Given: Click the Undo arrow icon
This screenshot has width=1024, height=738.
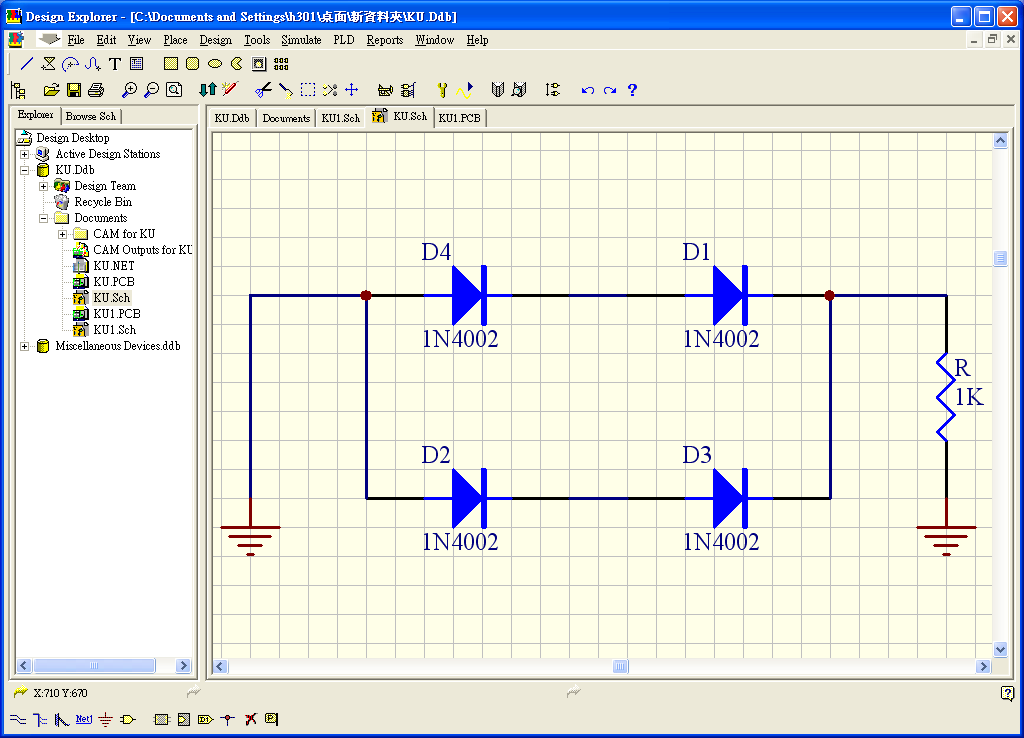Looking at the screenshot, I should pos(587,90).
